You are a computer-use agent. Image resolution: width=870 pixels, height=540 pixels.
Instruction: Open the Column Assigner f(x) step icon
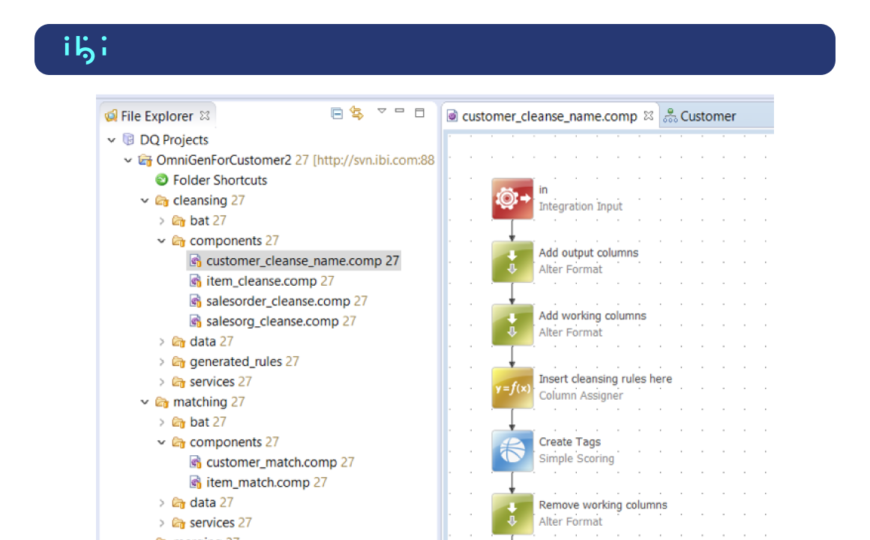pyautogui.click(x=512, y=388)
